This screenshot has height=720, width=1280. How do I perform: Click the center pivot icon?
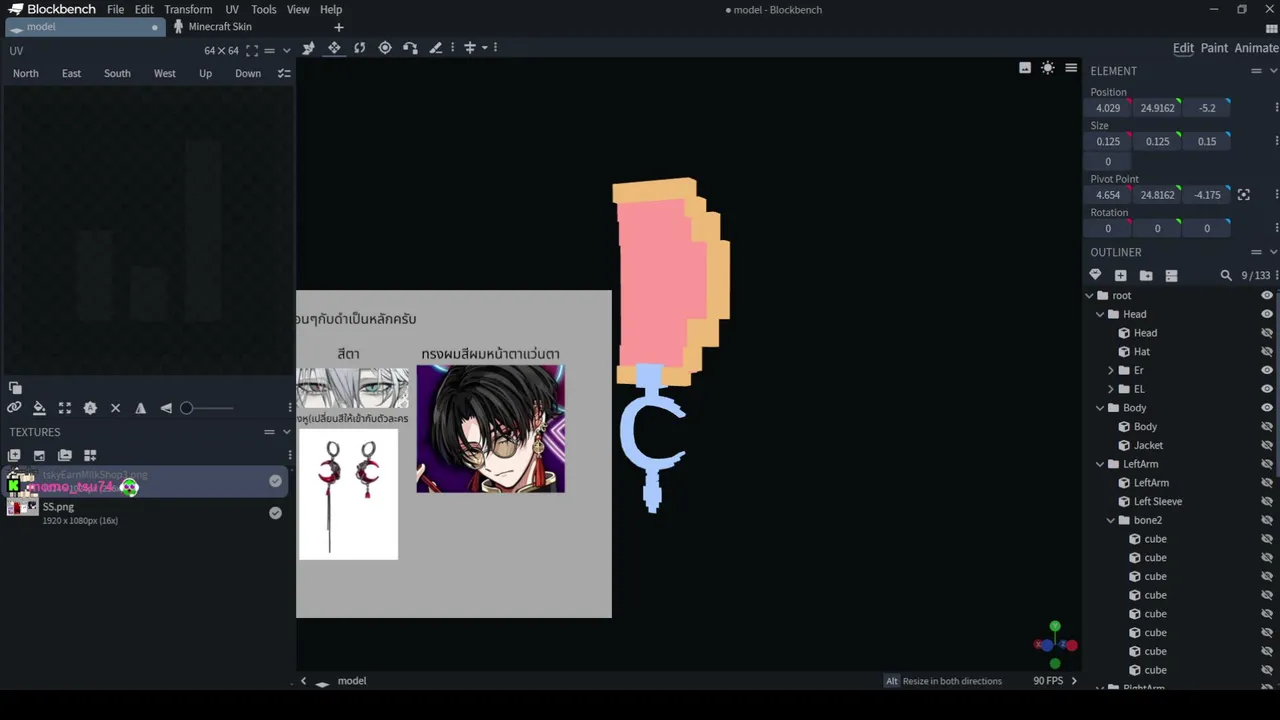pyautogui.click(x=1244, y=195)
